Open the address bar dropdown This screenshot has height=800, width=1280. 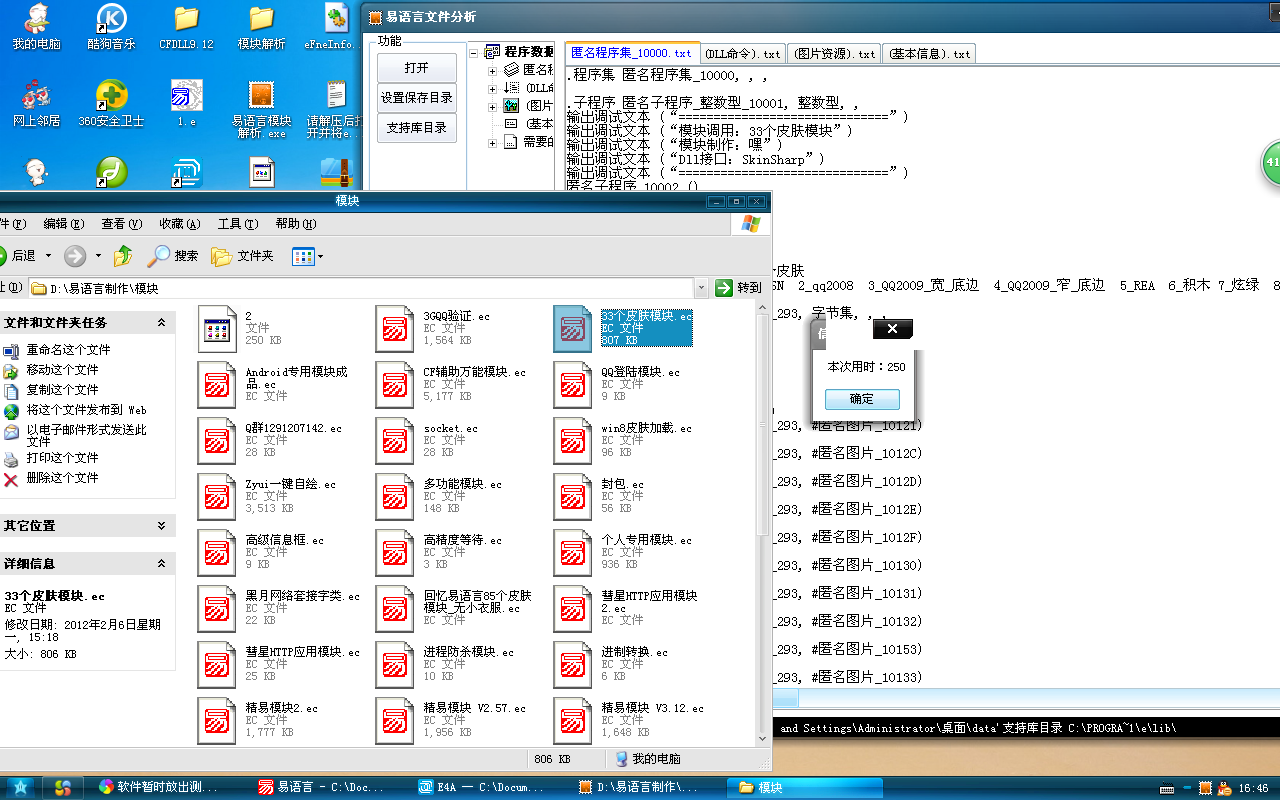pos(702,287)
